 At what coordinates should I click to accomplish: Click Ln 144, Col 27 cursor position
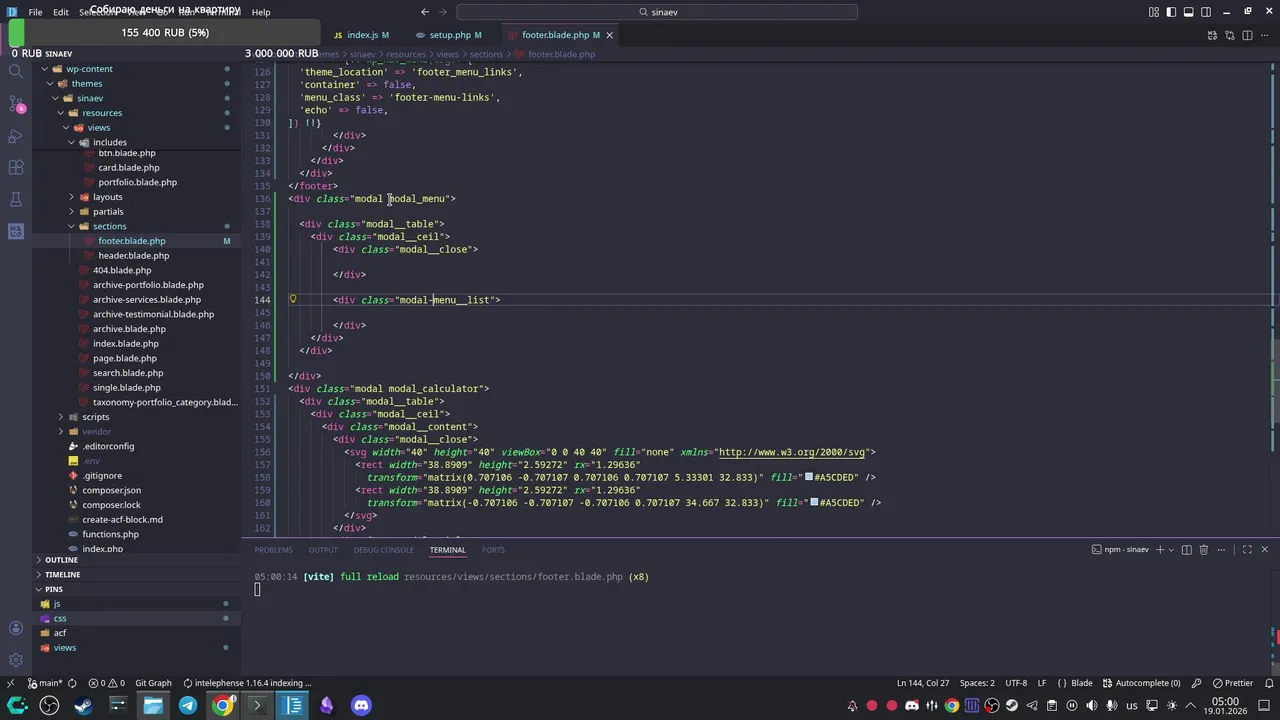pos(923,683)
